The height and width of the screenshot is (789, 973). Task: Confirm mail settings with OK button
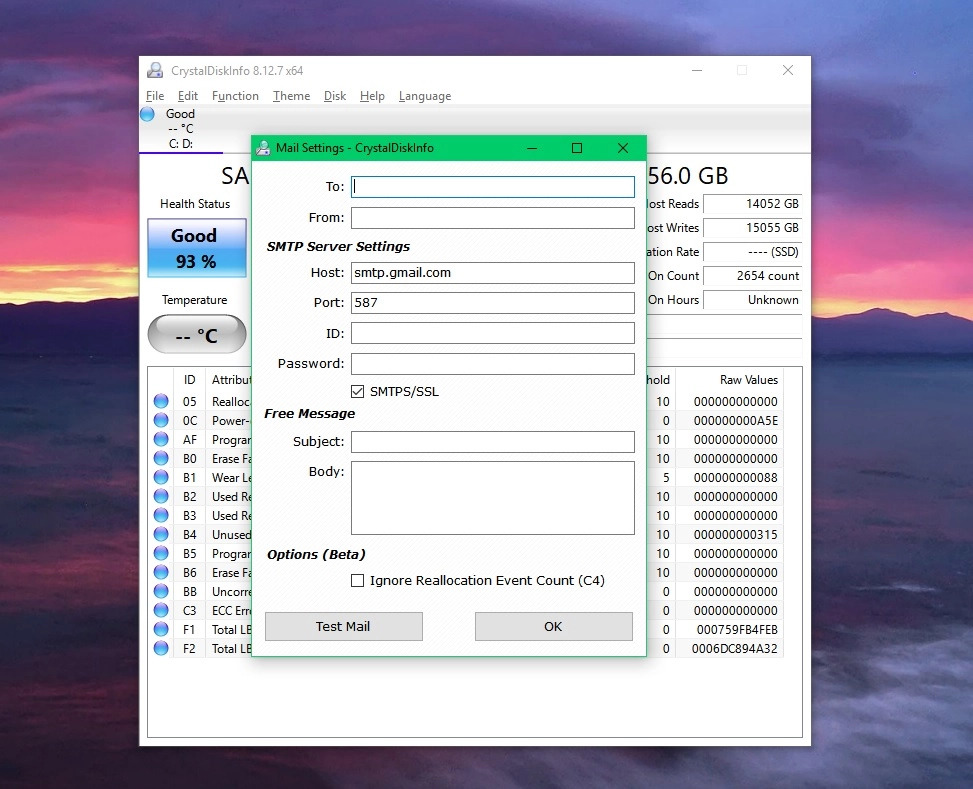[554, 626]
